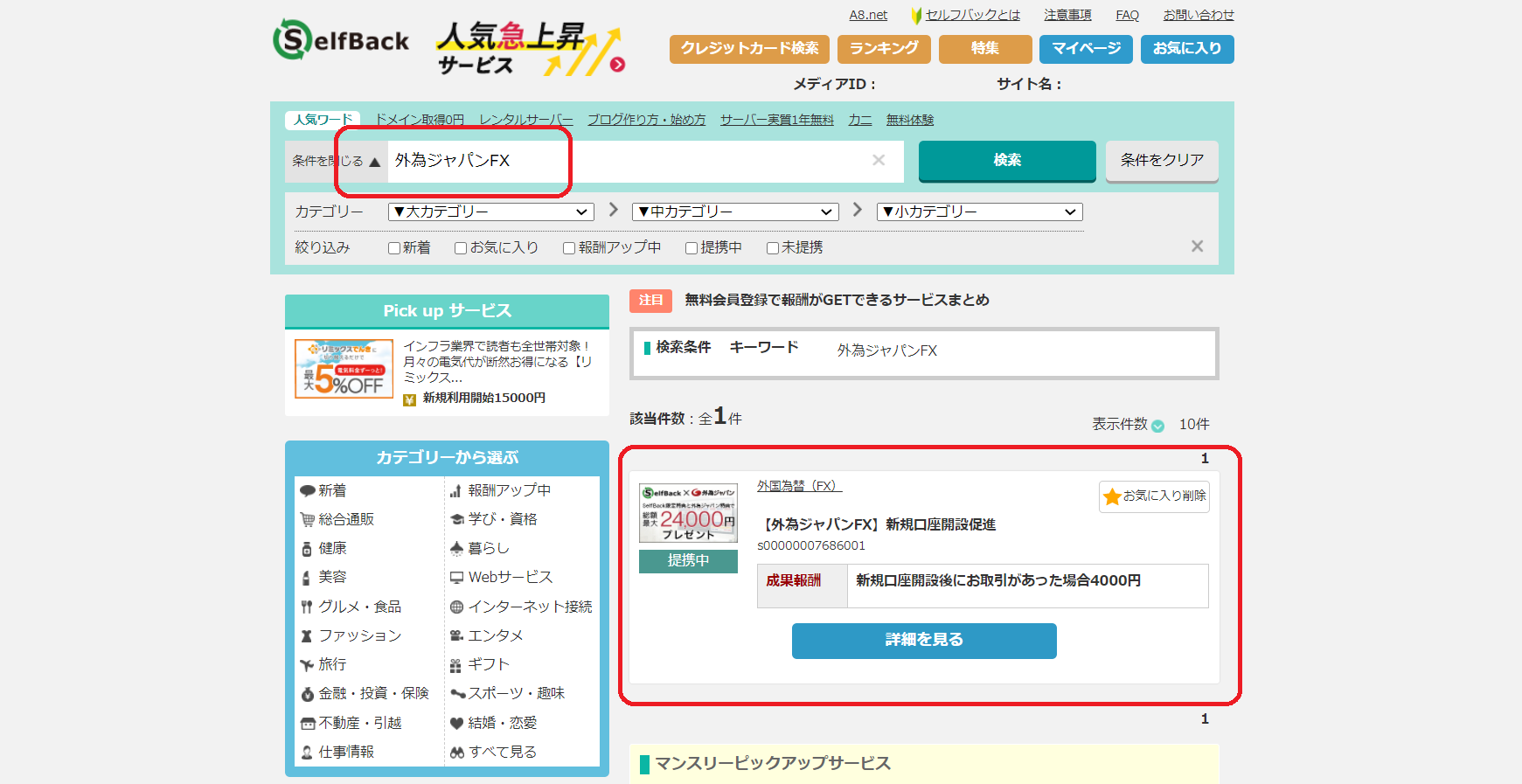
Task: Click the 報酬アップ中 chart icon
Action: 456,491
